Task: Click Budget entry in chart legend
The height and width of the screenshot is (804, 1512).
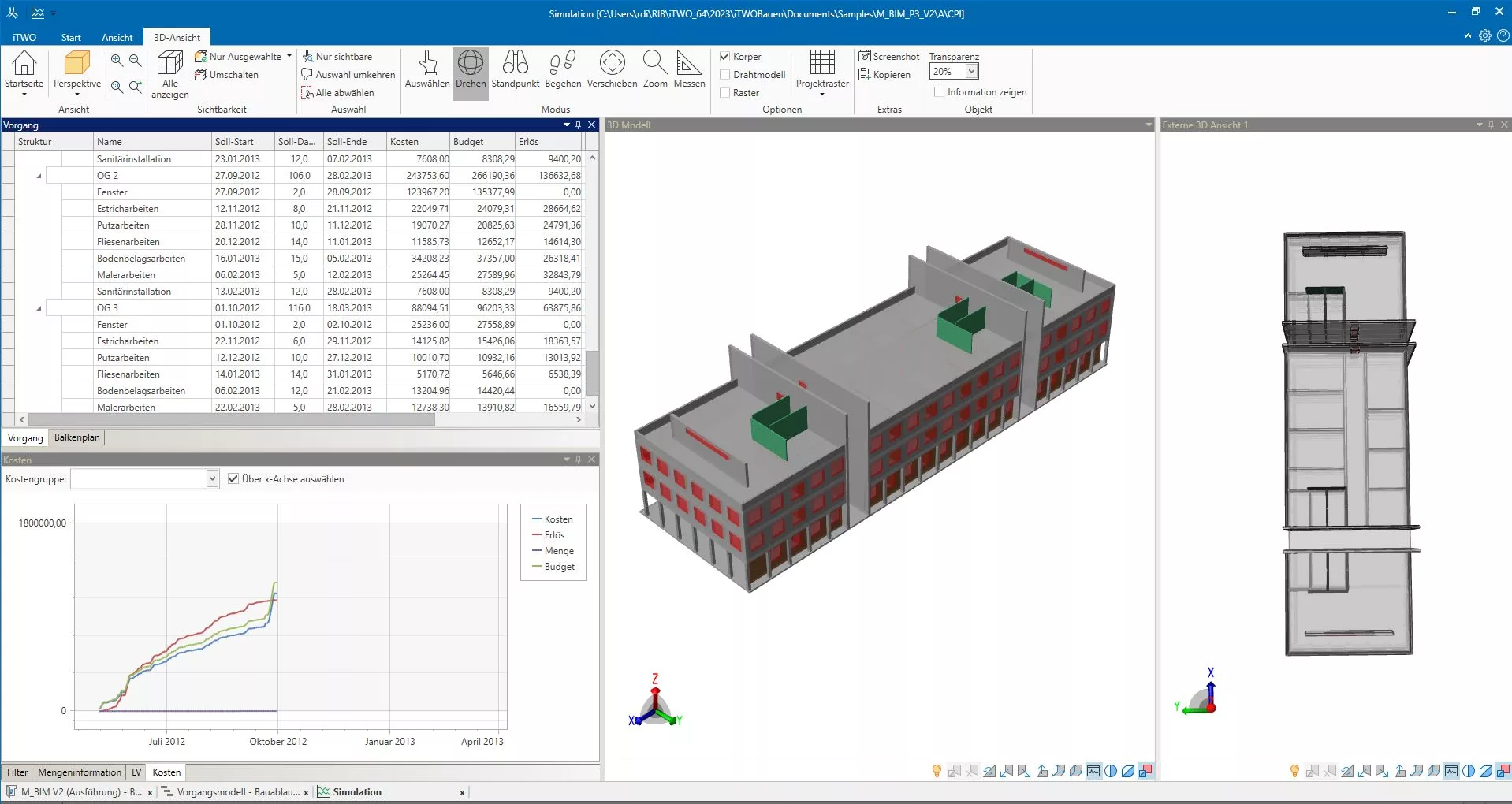Action: pyautogui.click(x=553, y=567)
